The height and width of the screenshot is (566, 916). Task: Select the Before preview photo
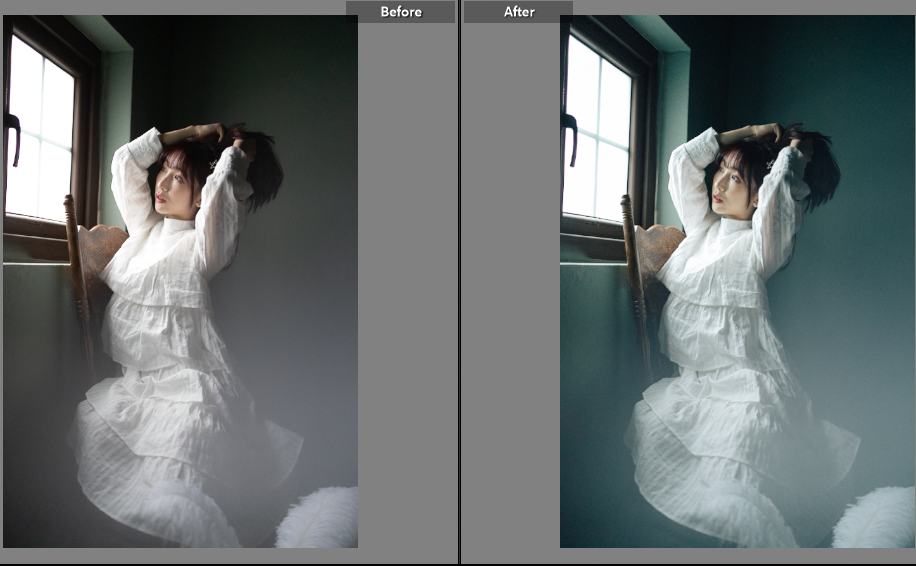point(180,280)
